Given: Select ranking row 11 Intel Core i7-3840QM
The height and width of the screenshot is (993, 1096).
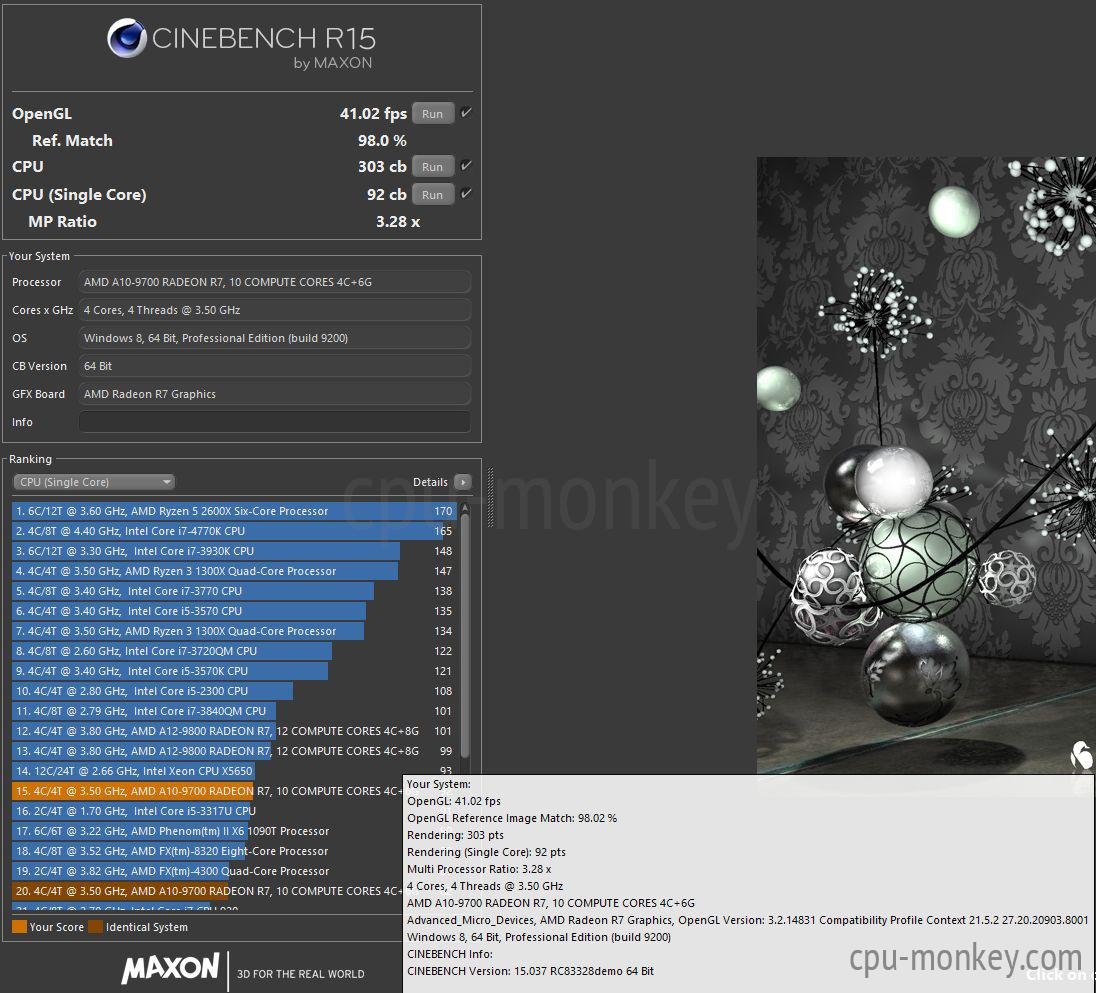Looking at the screenshot, I should [234, 711].
